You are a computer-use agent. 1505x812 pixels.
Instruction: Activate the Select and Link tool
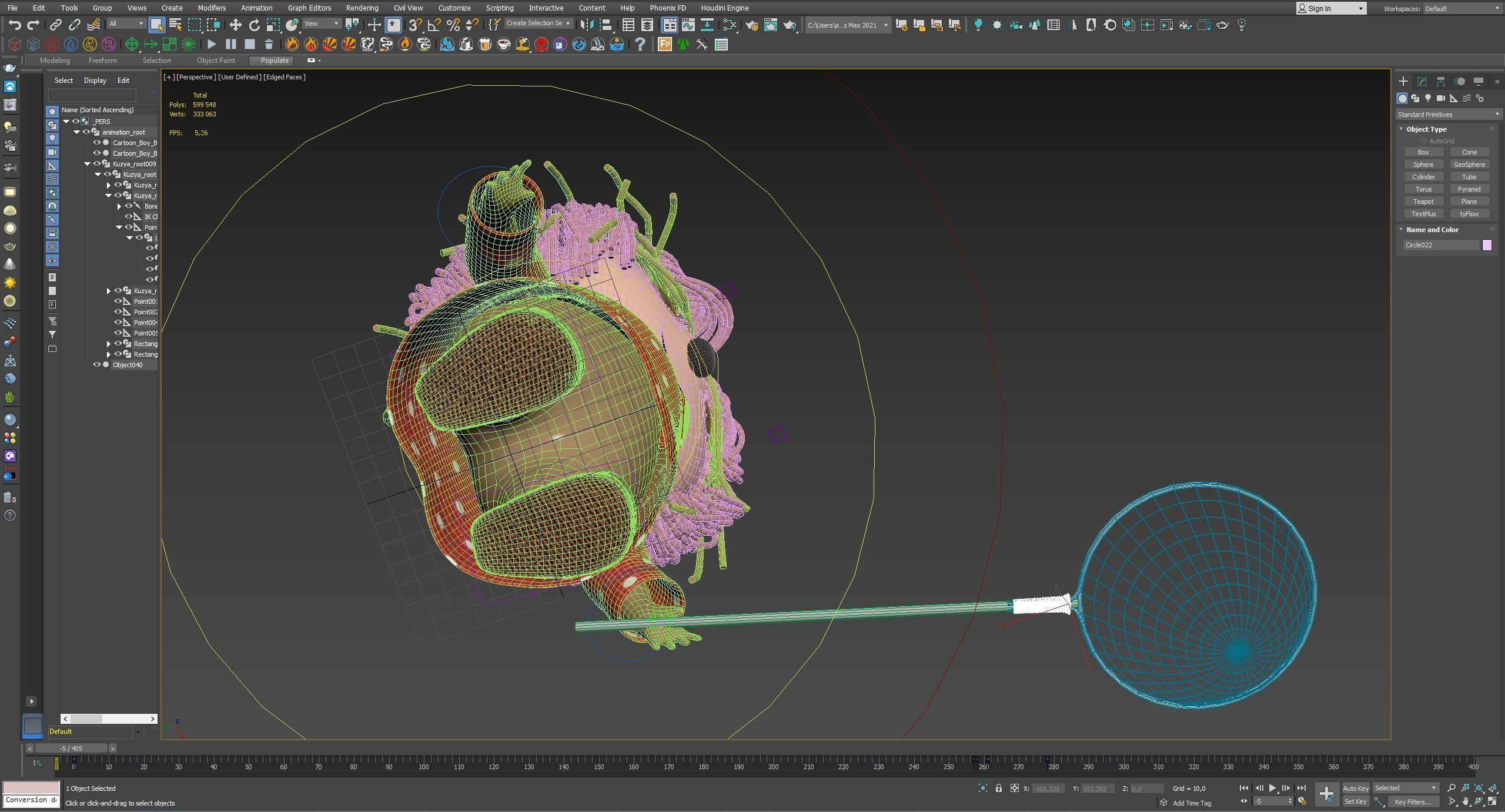[55, 25]
